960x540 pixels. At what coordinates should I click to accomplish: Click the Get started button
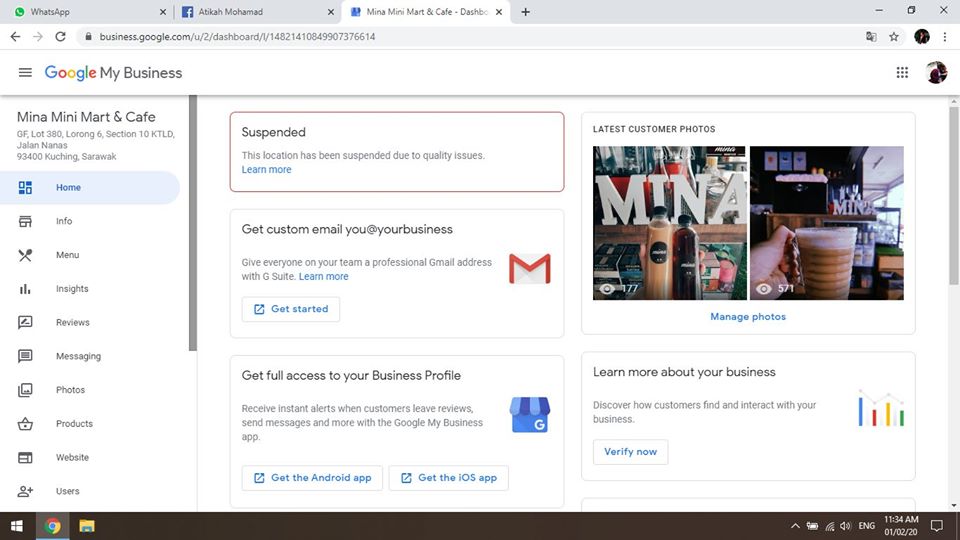pos(291,309)
